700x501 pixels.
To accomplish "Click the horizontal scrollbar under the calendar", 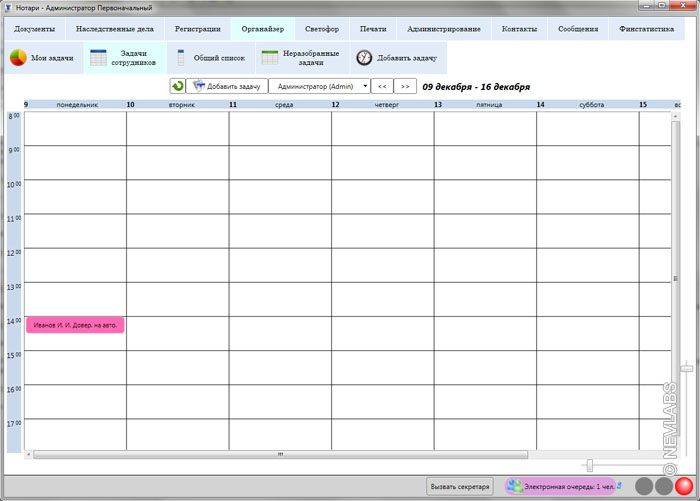I will 280,454.
